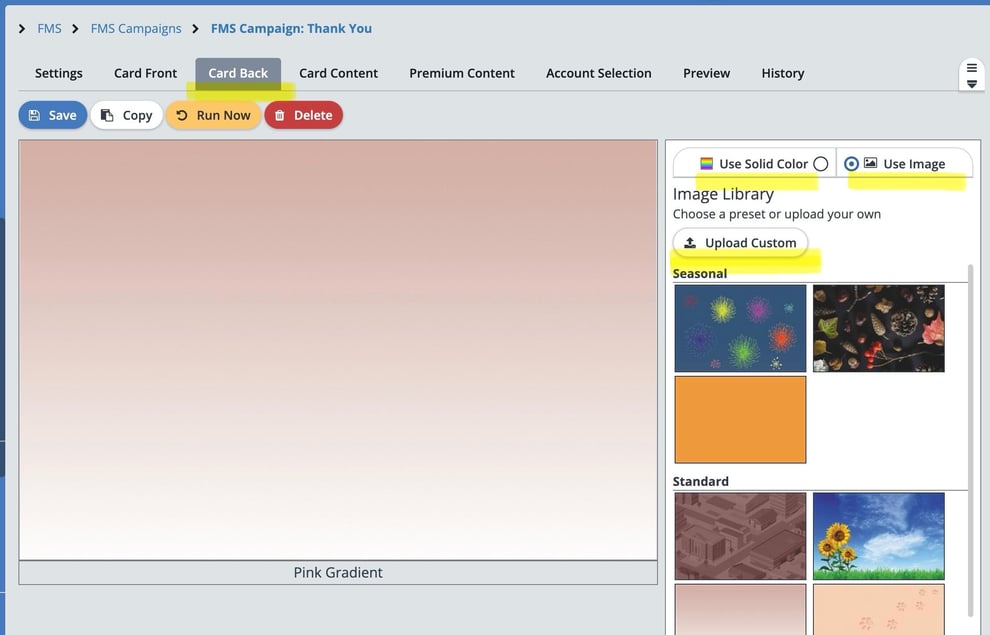Choose the autumn leaves and pinecones image
The width and height of the screenshot is (990, 635).
(878, 328)
